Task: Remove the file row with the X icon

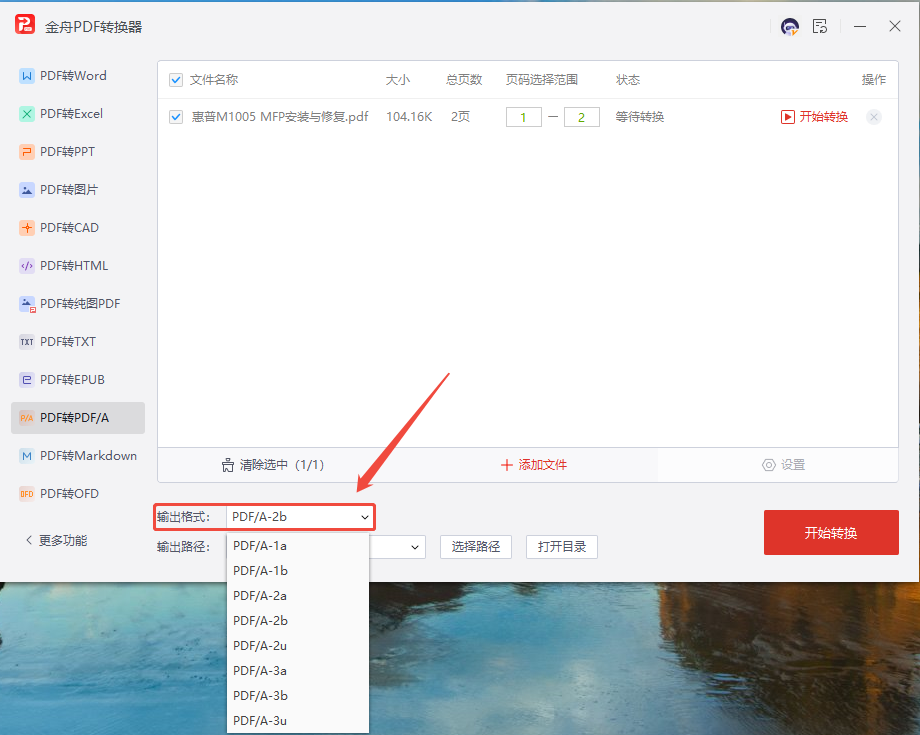Action: 874,117
